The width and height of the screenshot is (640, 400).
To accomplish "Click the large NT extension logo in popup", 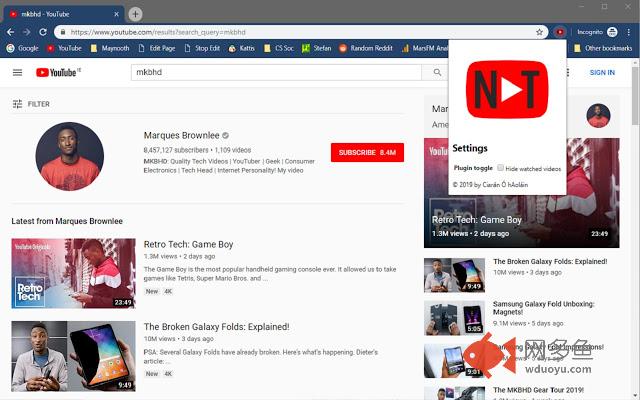I will tap(507, 89).
